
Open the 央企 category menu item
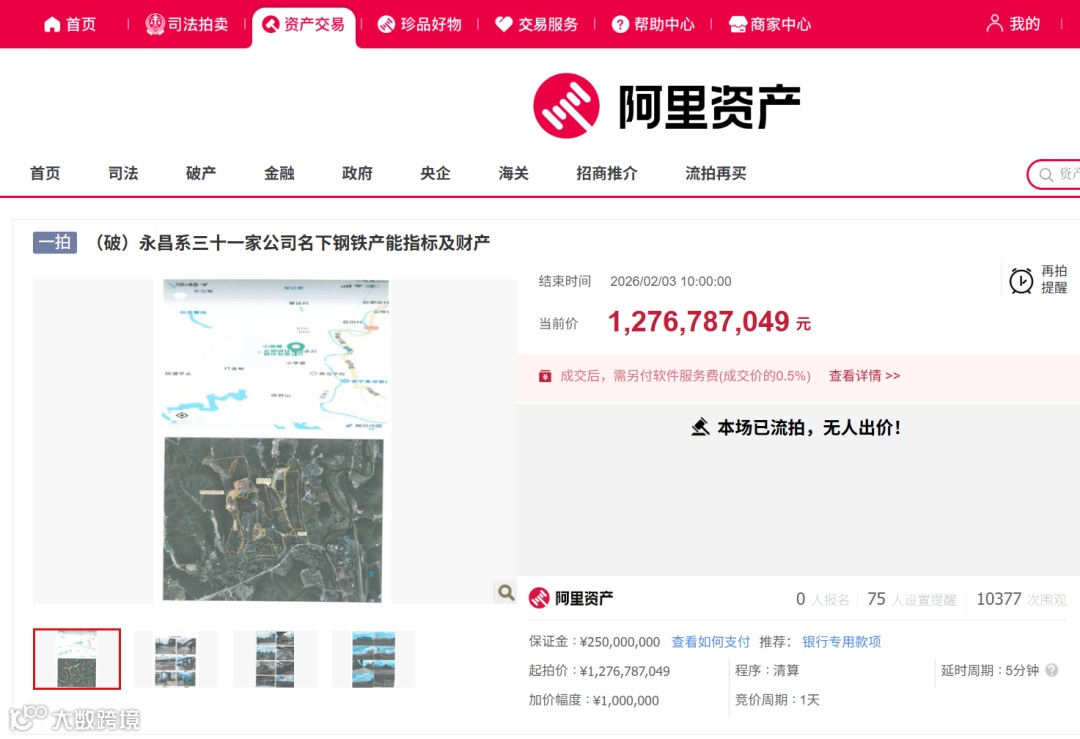tap(435, 174)
